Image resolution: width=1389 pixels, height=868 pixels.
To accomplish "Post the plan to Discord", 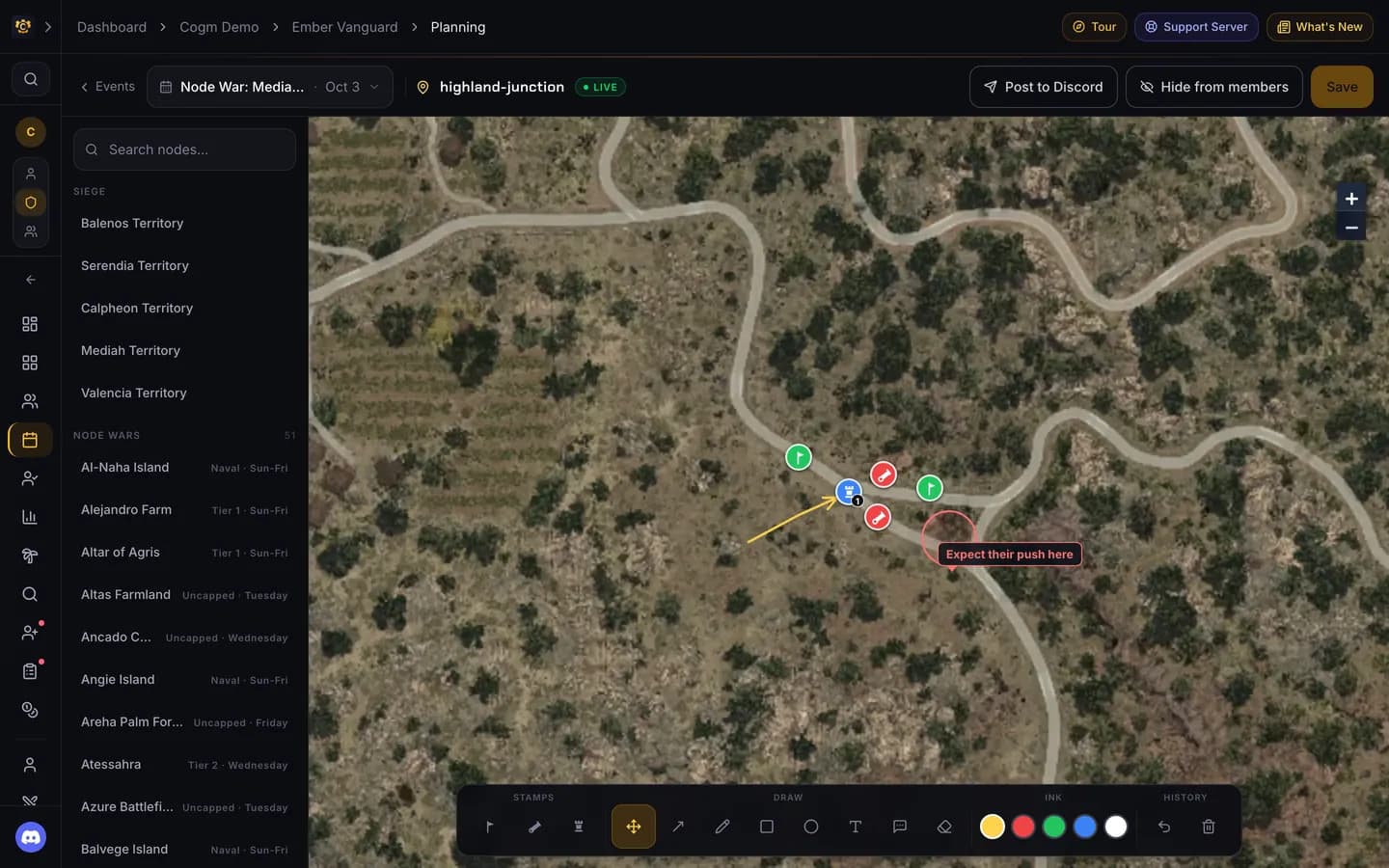I will (1044, 87).
